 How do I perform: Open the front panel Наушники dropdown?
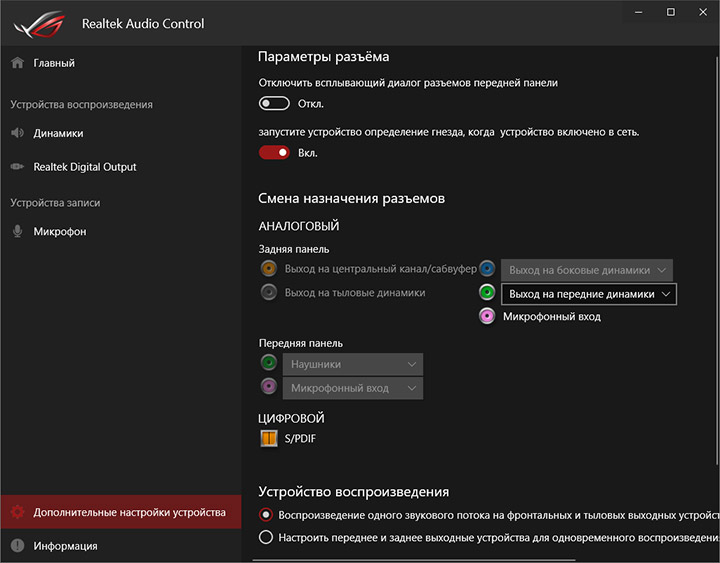[353, 365]
